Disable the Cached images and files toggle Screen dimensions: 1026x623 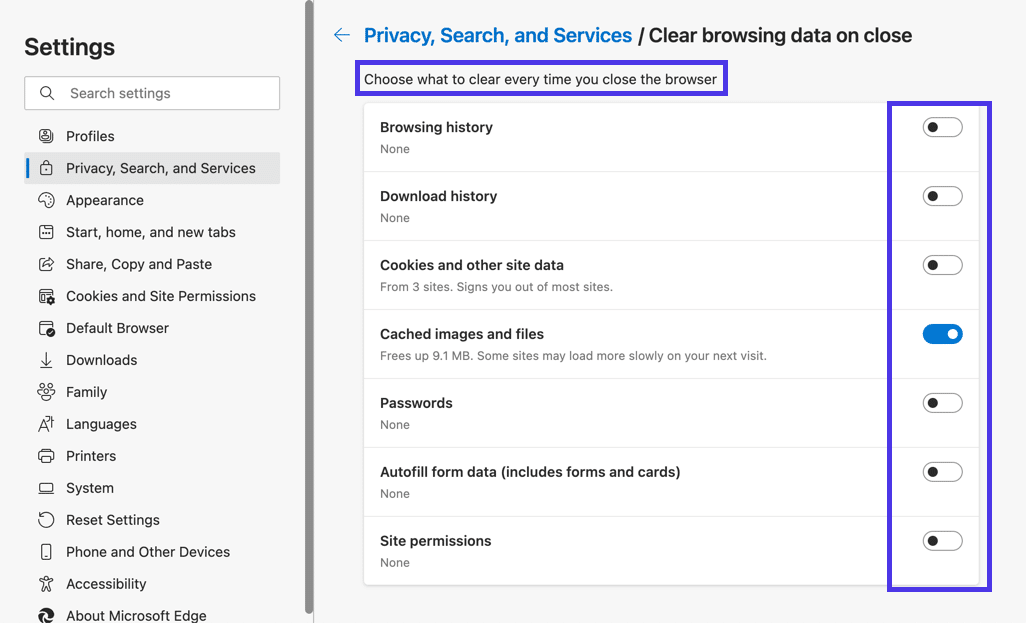pos(942,334)
